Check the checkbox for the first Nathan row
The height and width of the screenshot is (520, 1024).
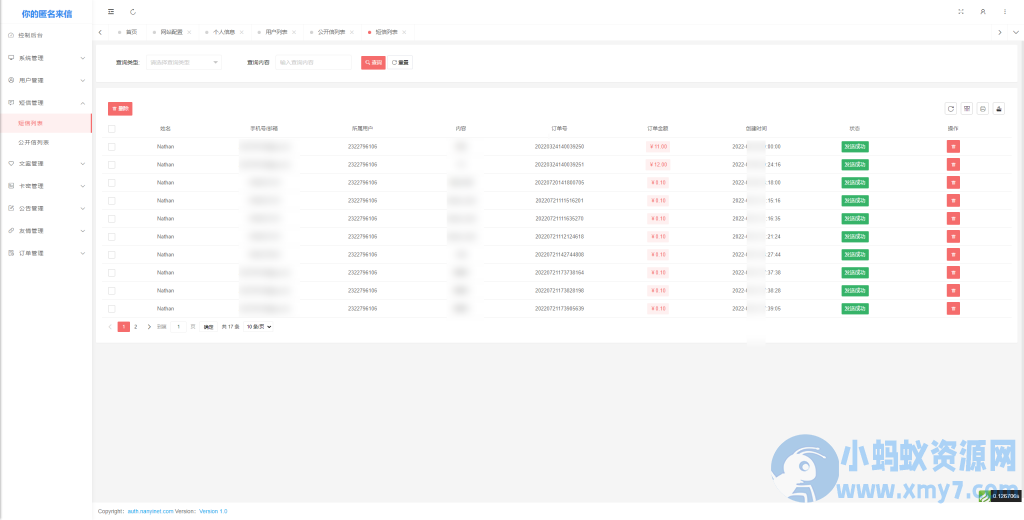(112, 147)
